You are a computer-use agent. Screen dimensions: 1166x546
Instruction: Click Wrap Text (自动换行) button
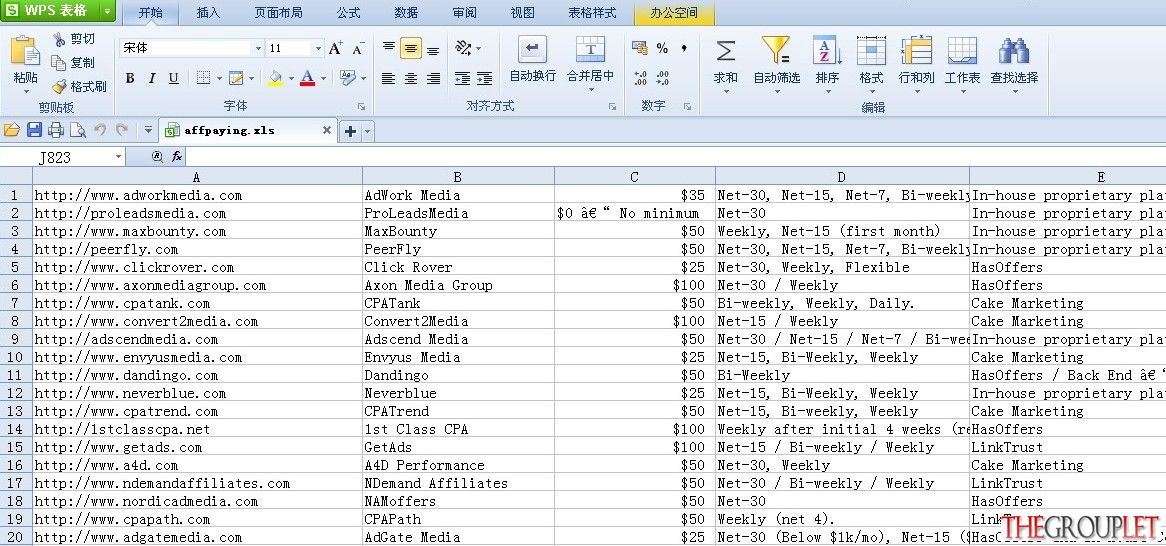[x=532, y=60]
